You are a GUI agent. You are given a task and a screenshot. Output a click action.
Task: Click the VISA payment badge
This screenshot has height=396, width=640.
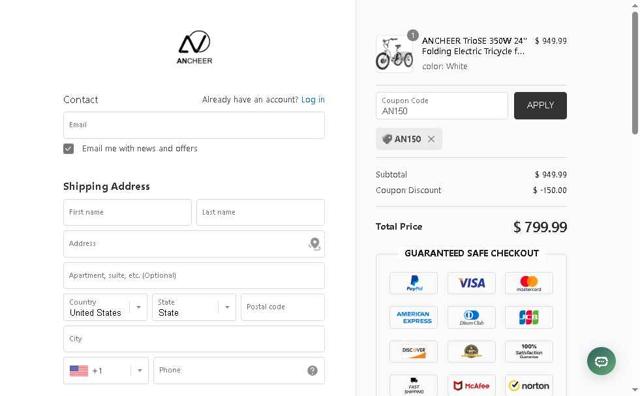tap(471, 283)
